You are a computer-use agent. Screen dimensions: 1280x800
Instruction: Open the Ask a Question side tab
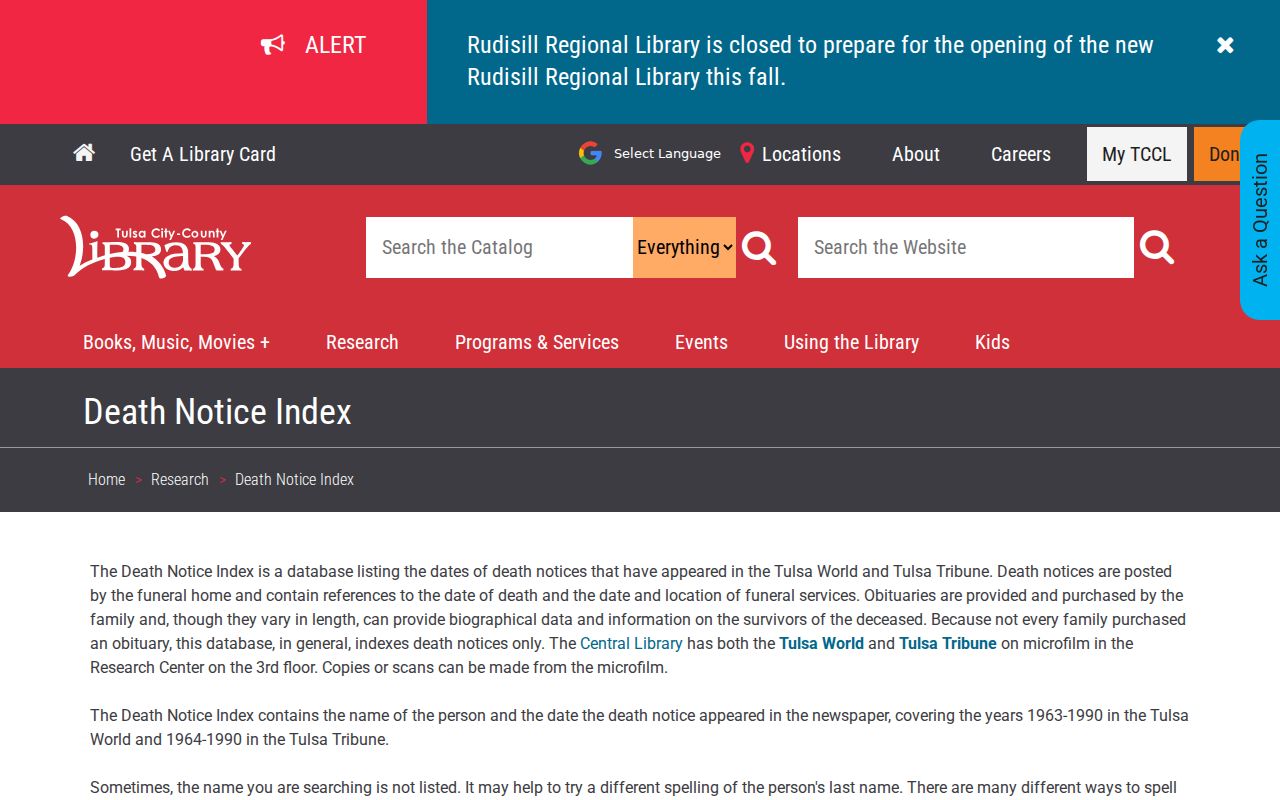pos(1260,220)
